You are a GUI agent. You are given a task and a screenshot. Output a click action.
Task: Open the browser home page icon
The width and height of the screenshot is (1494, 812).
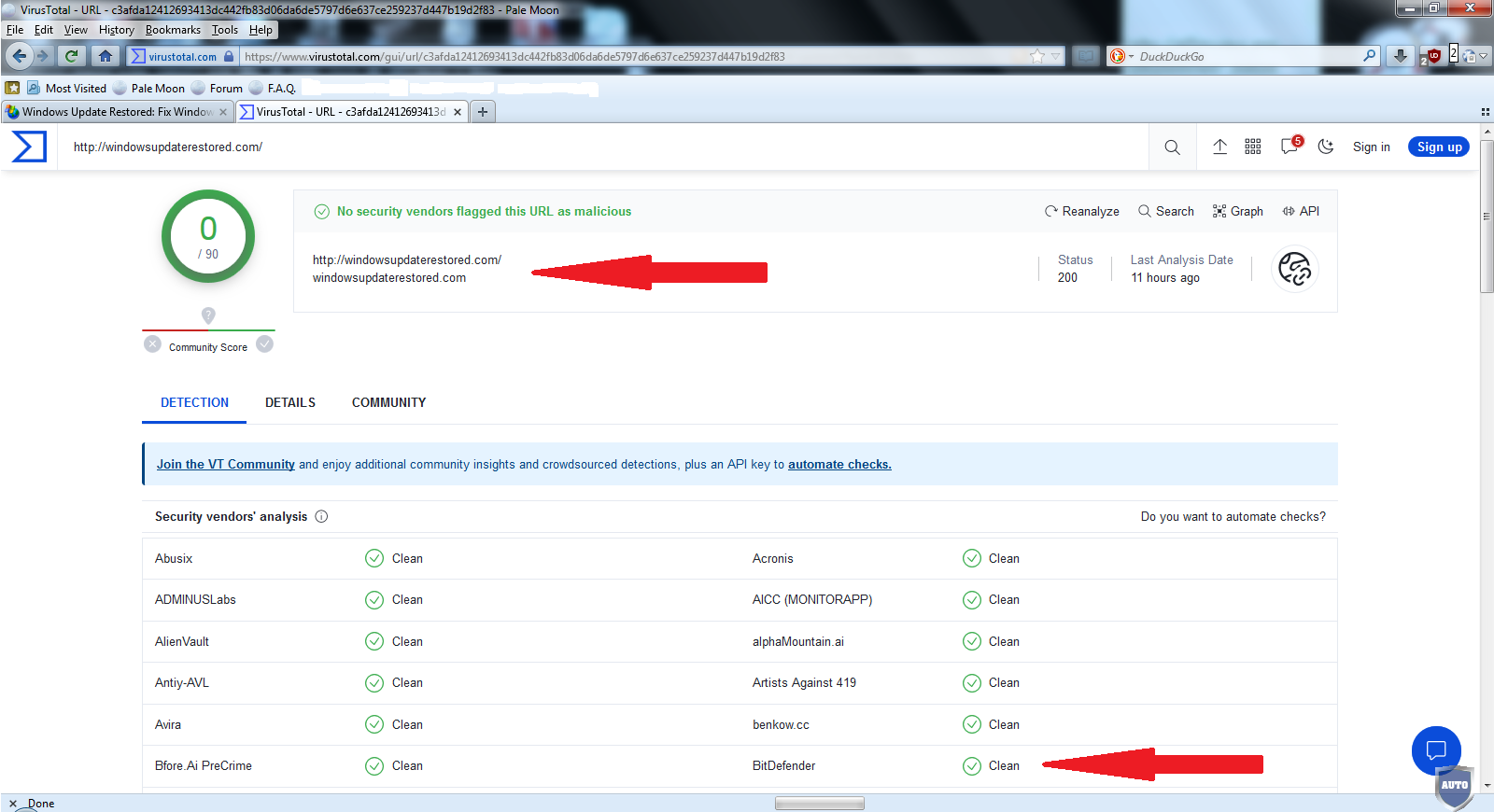(106, 56)
